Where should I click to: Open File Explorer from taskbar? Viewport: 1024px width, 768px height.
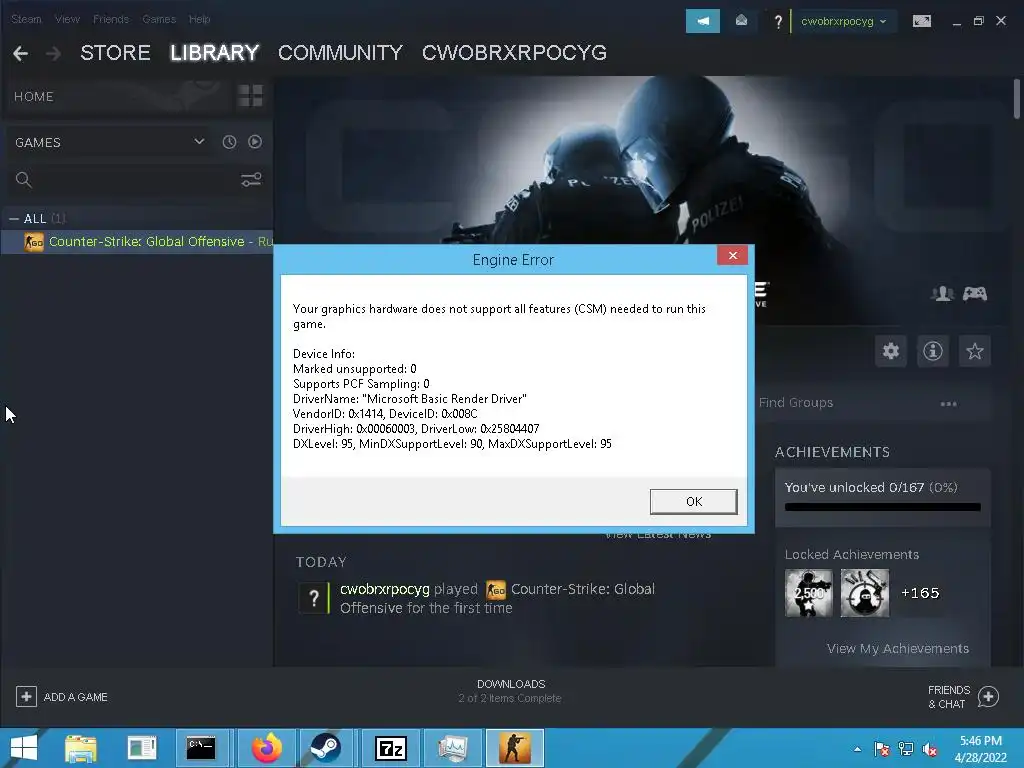coord(81,748)
